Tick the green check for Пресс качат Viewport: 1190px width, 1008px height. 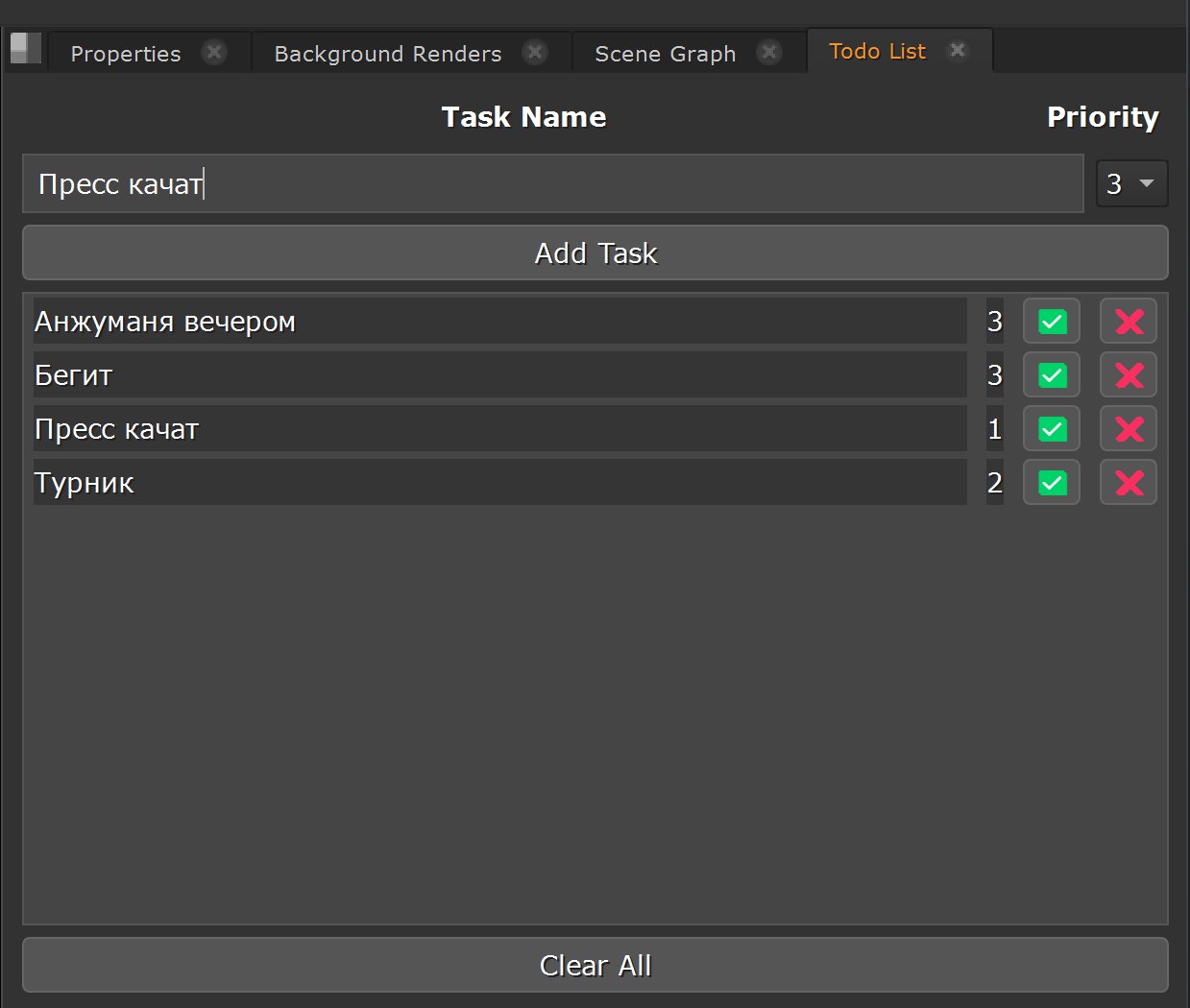pyautogui.click(x=1052, y=429)
